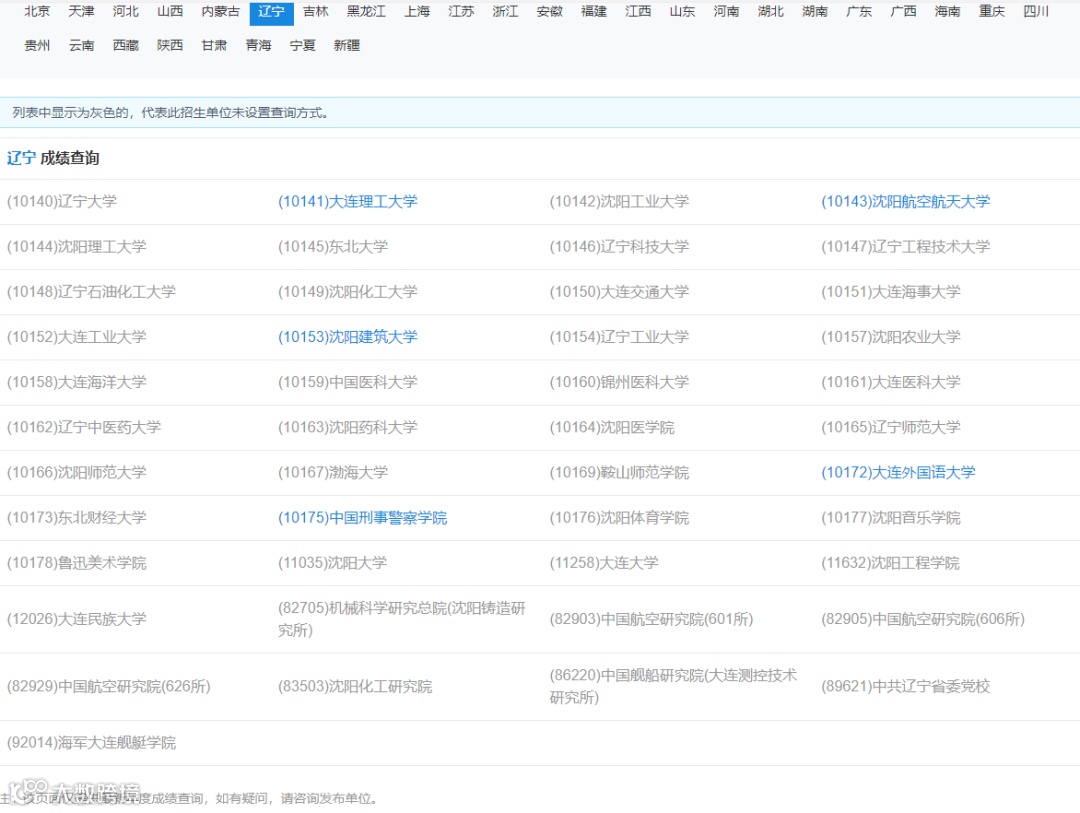Click the (82903)中国航空研究院(601所) entry
The width and height of the screenshot is (1080, 813).
tap(651, 619)
